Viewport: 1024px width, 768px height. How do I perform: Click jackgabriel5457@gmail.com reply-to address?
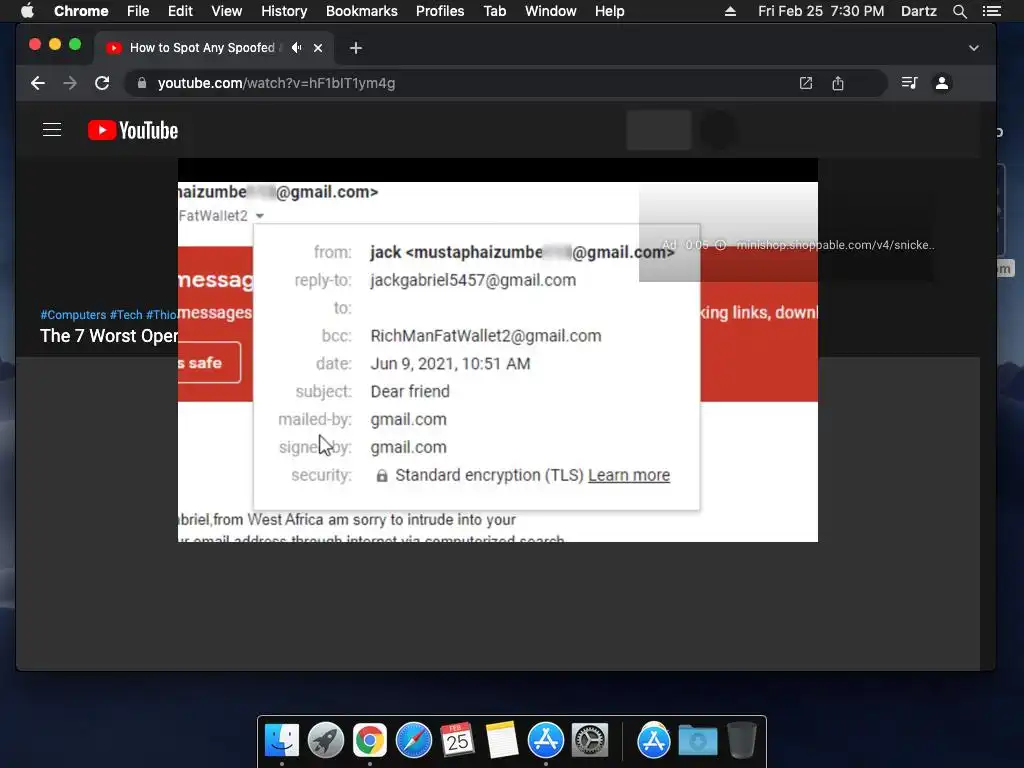[x=473, y=280]
